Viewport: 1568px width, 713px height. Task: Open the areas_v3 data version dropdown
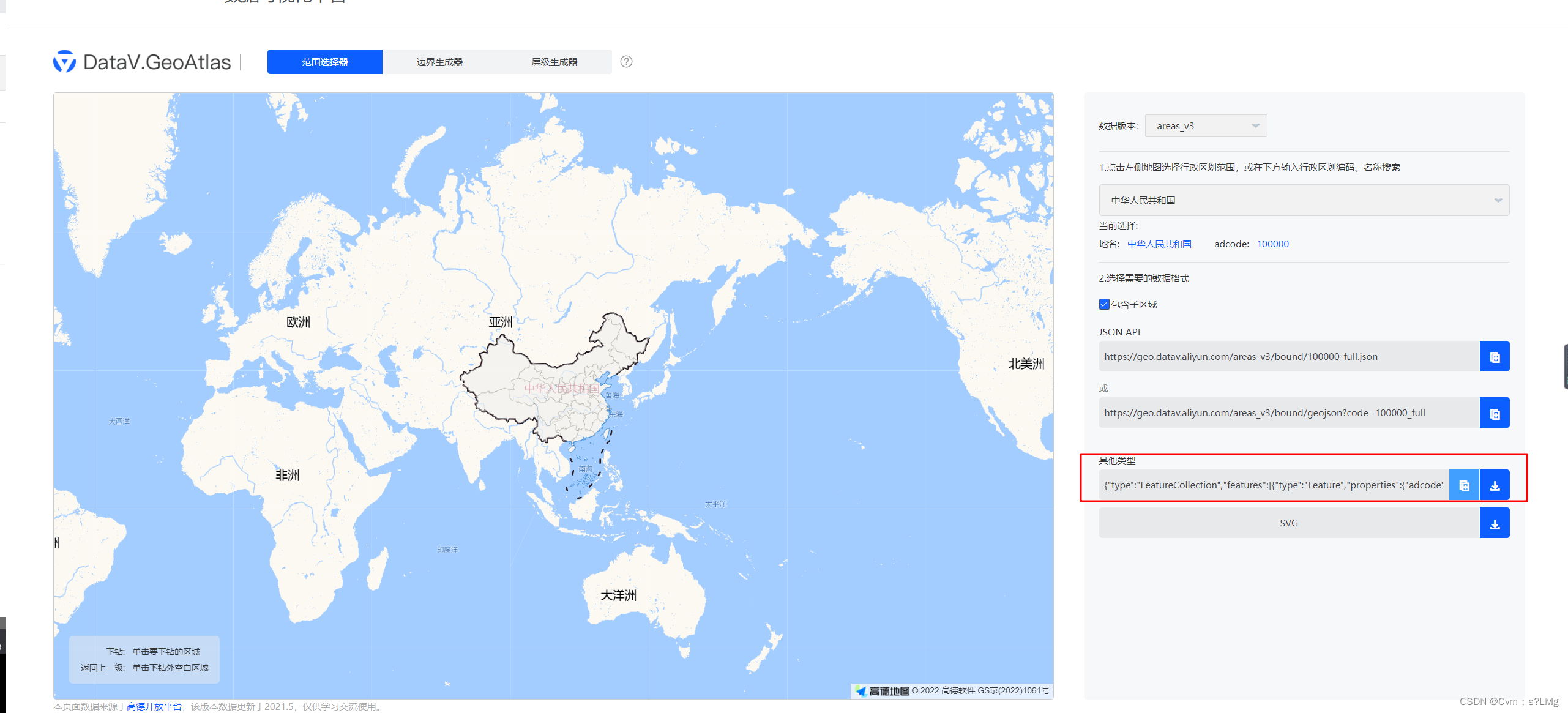1205,125
